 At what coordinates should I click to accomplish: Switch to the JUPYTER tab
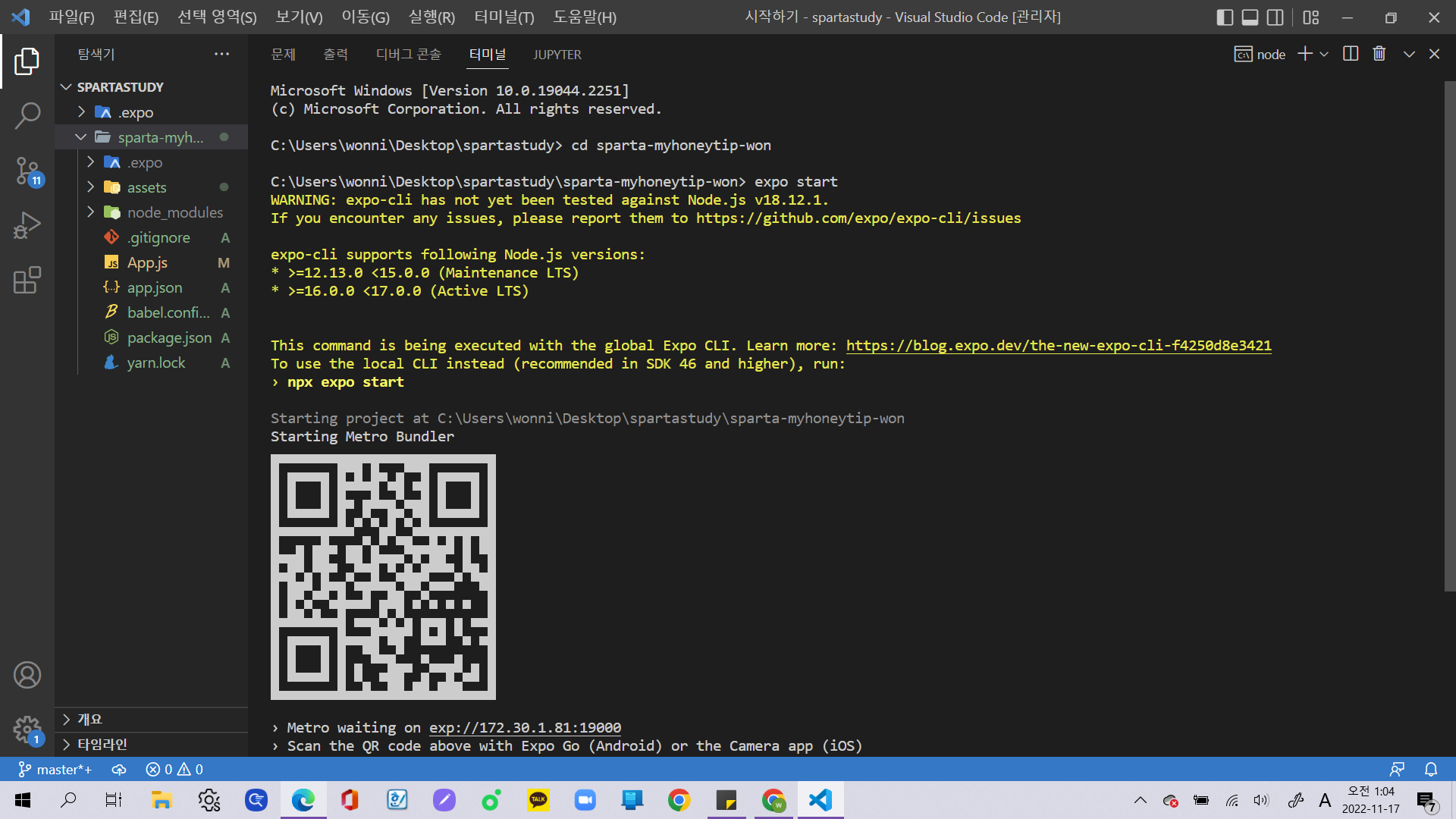pos(557,55)
